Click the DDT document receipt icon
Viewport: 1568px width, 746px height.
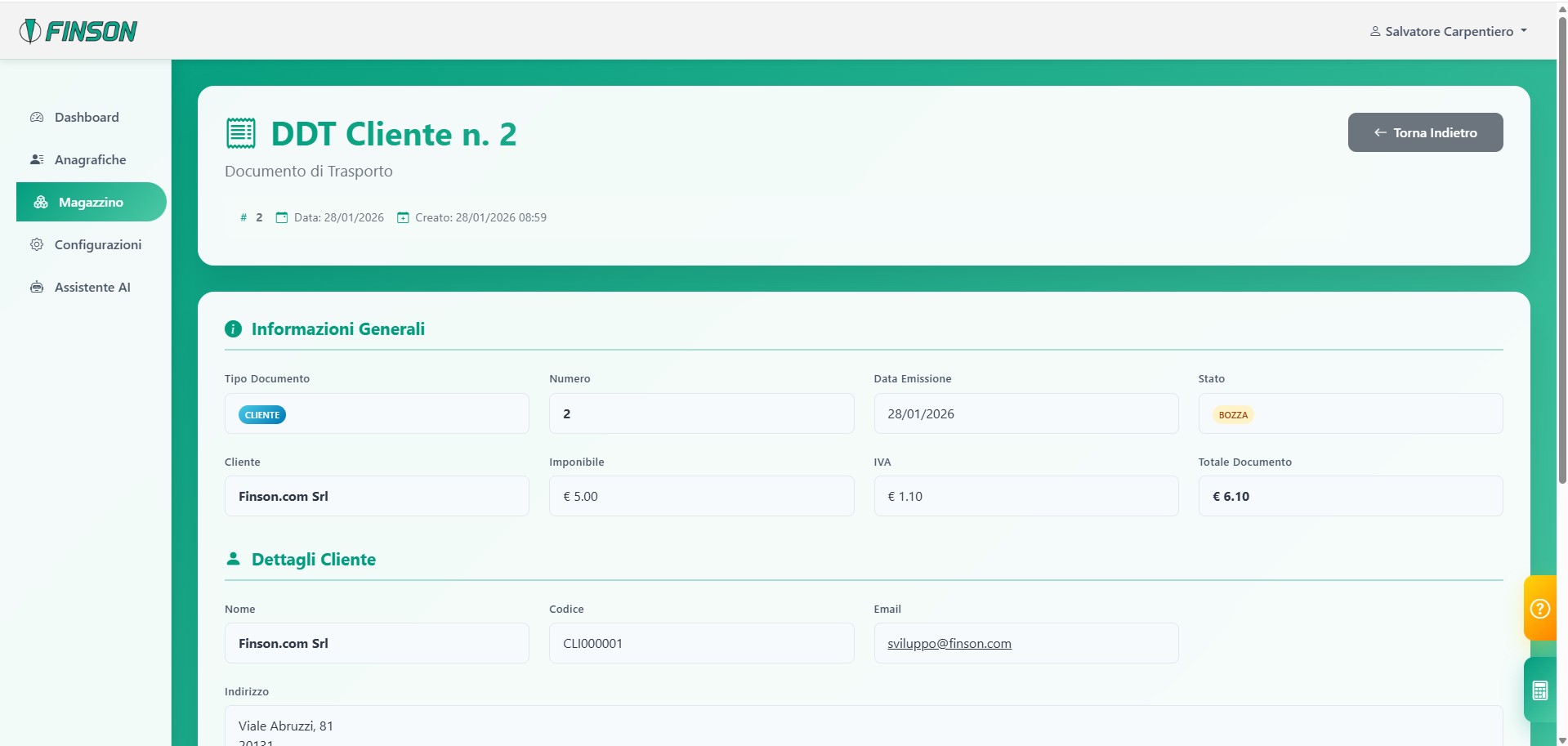241,133
